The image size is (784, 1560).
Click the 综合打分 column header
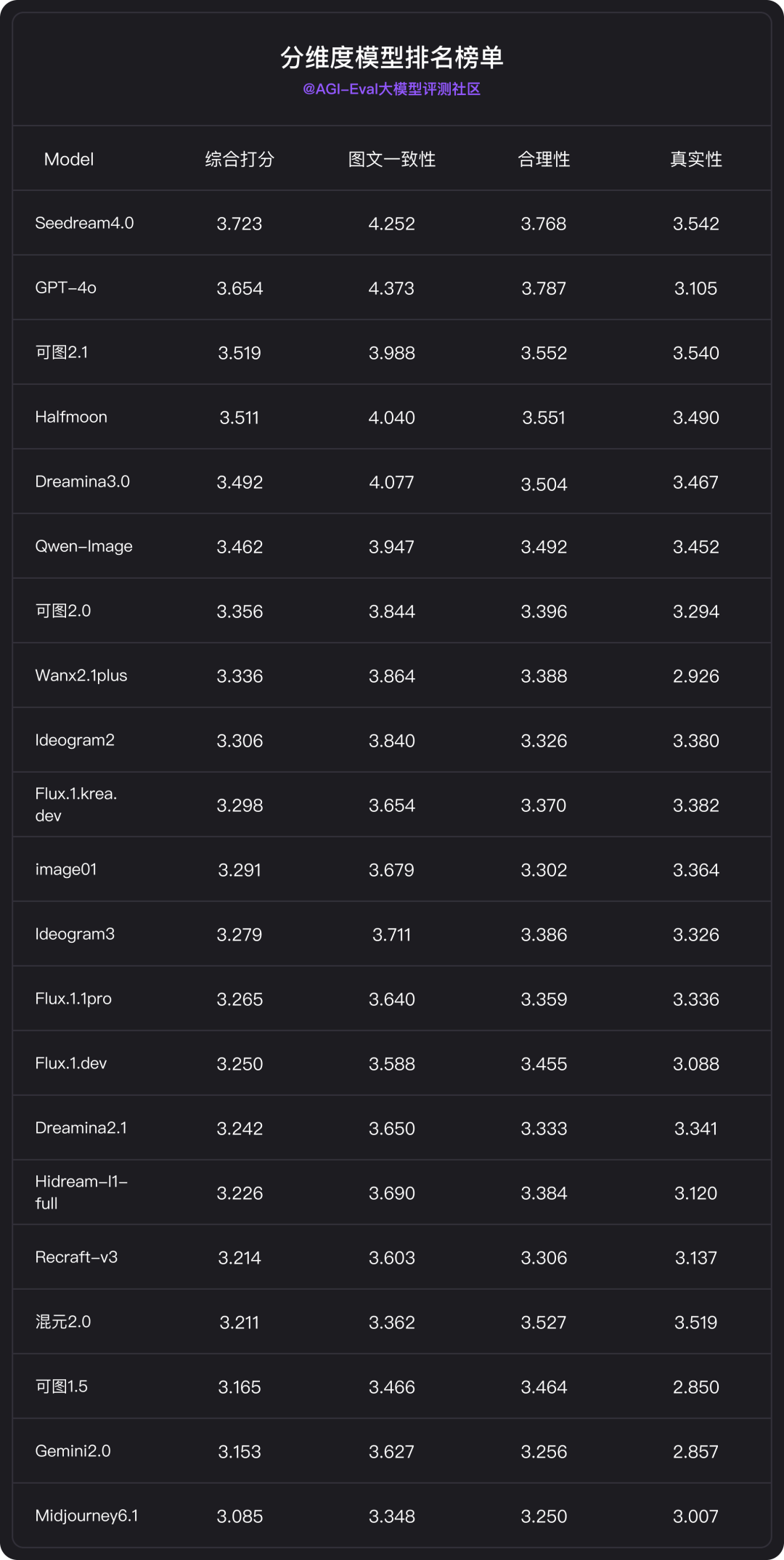(240, 159)
